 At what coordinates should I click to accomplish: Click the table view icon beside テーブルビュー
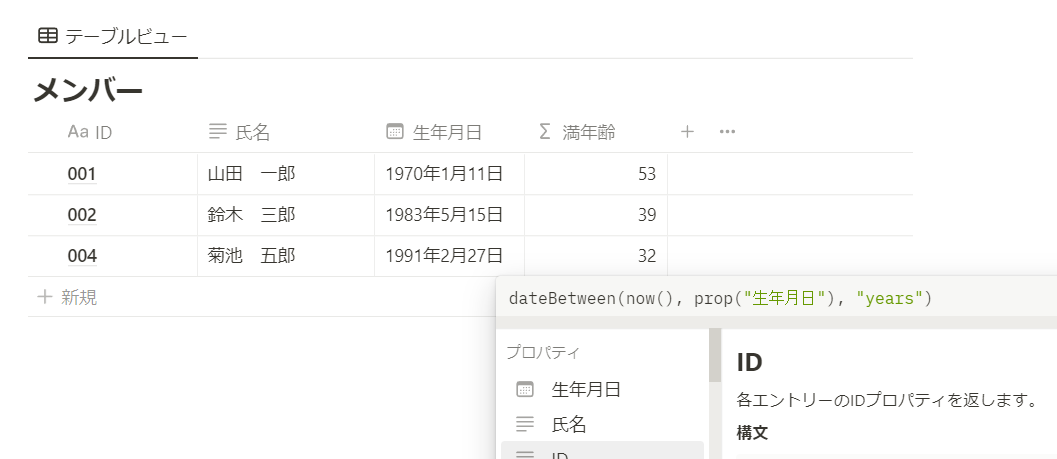click(48, 36)
